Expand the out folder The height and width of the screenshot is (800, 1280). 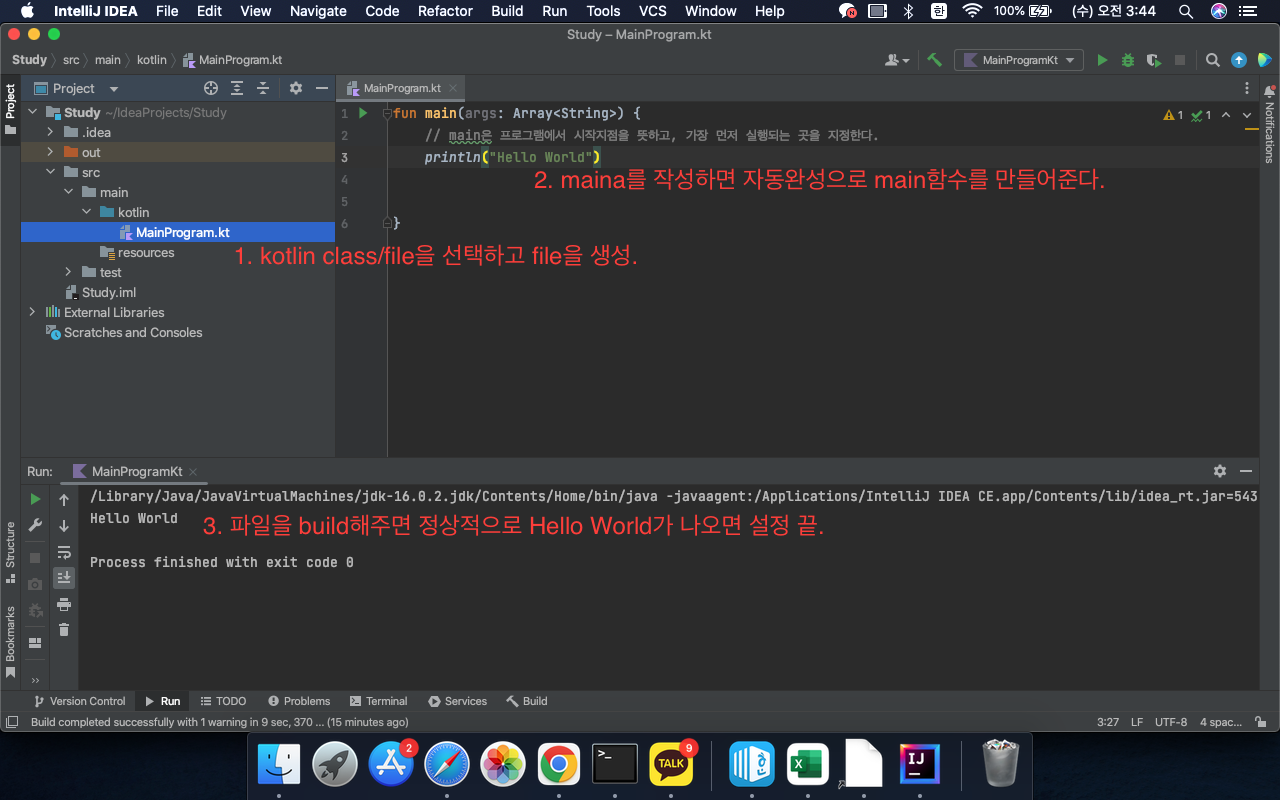coord(51,152)
